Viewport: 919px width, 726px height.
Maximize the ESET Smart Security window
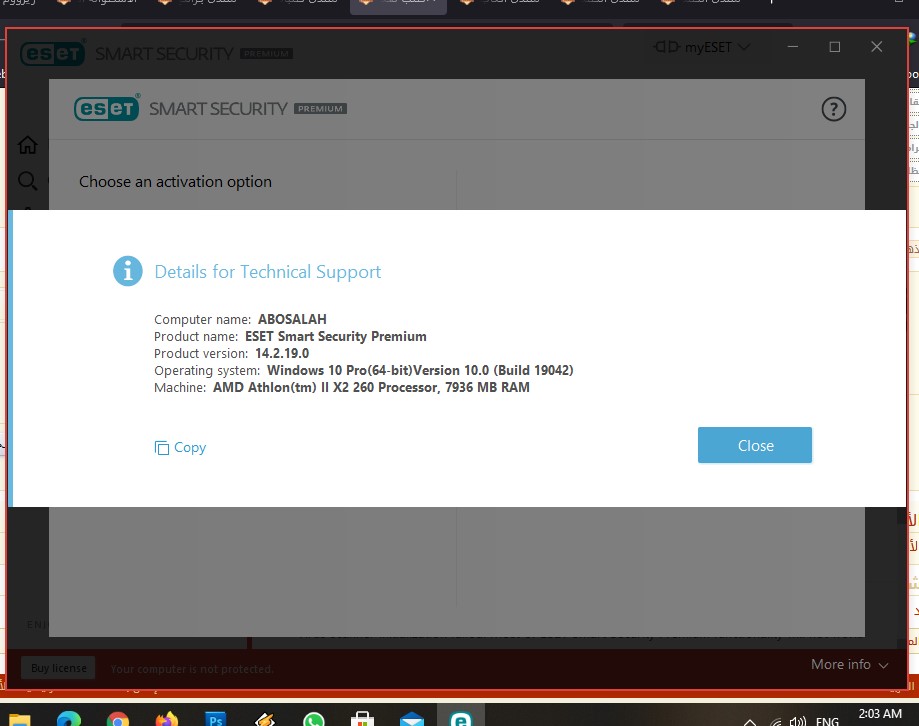point(835,47)
